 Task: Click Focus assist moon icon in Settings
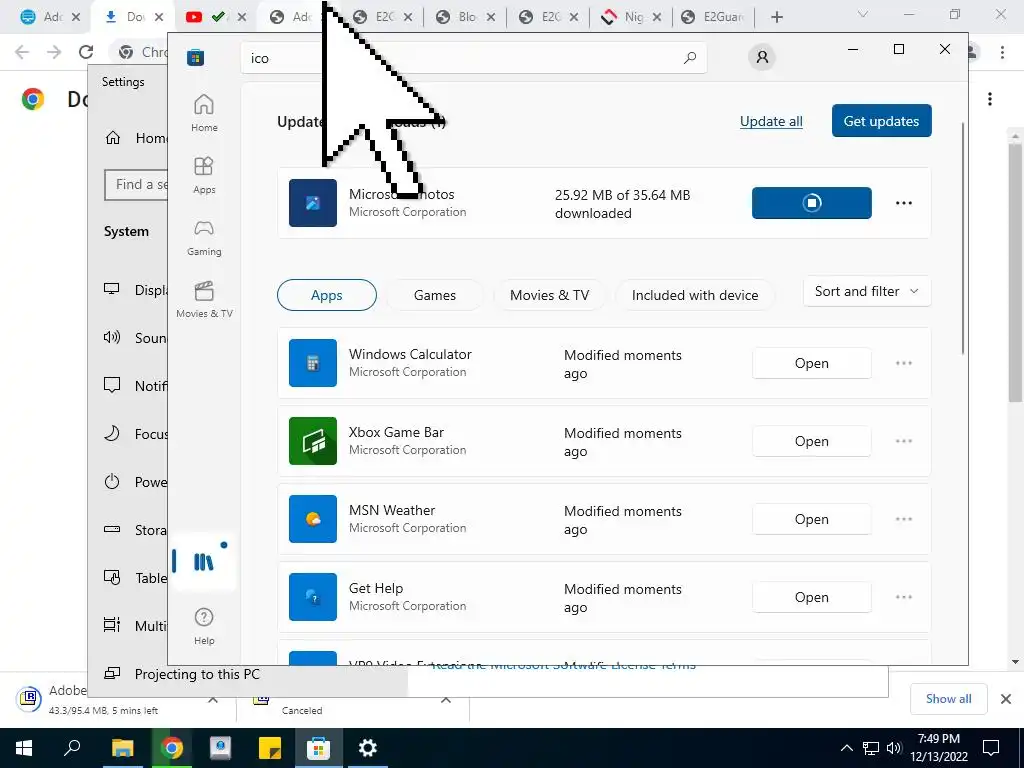(x=112, y=434)
